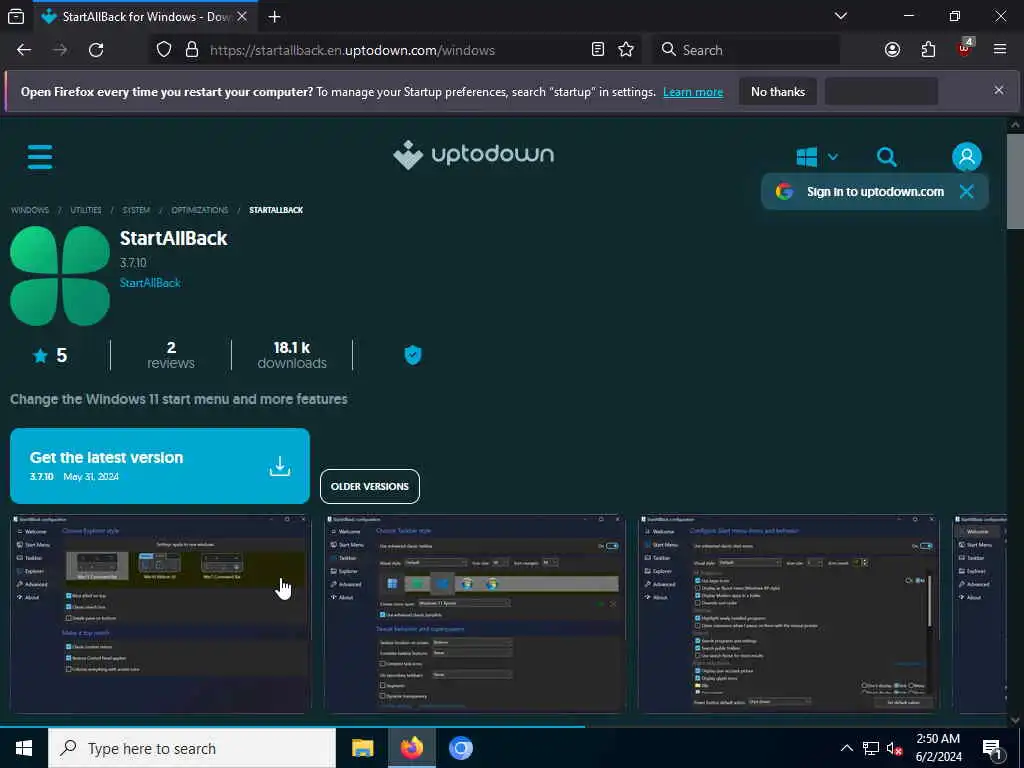Open File Explorer from the taskbar

pyautogui.click(x=362, y=748)
